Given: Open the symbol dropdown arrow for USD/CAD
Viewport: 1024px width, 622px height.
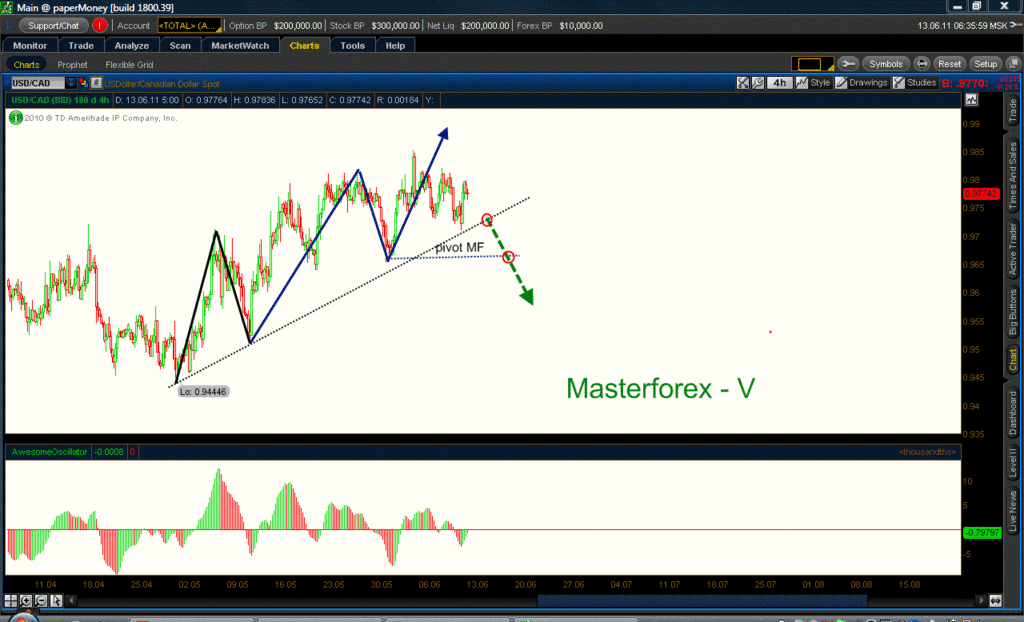Looking at the screenshot, I should click(71, 83).
